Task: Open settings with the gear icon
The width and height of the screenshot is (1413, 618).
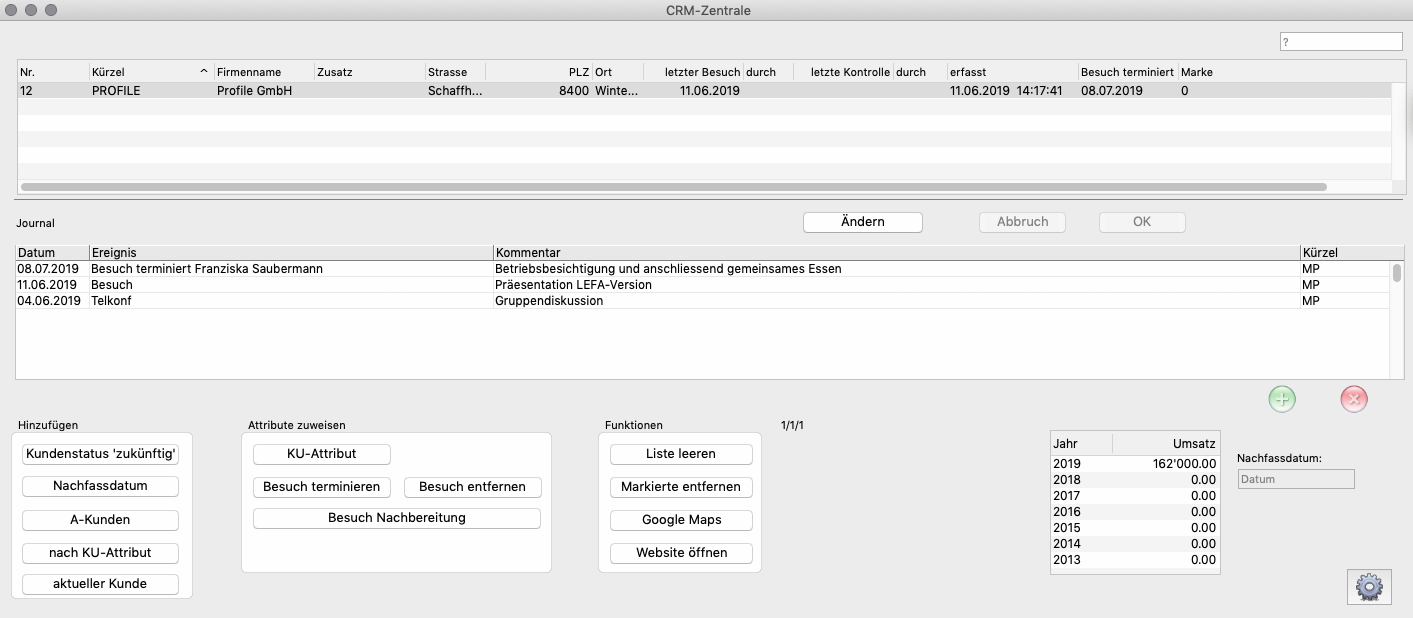Action: pos(1369,587)
